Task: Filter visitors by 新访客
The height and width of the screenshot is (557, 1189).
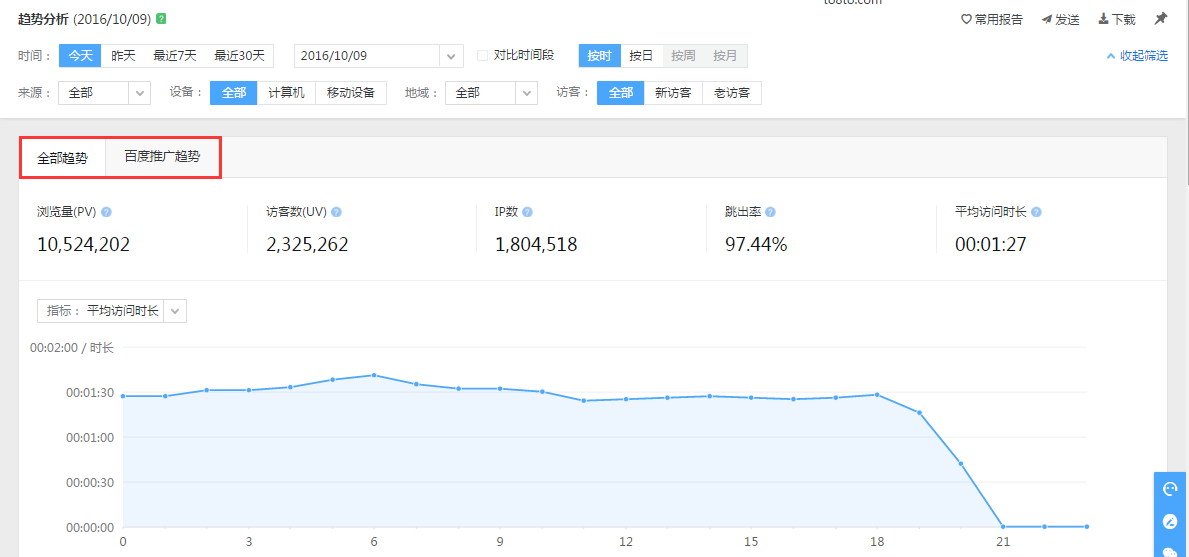Action: 673,93
